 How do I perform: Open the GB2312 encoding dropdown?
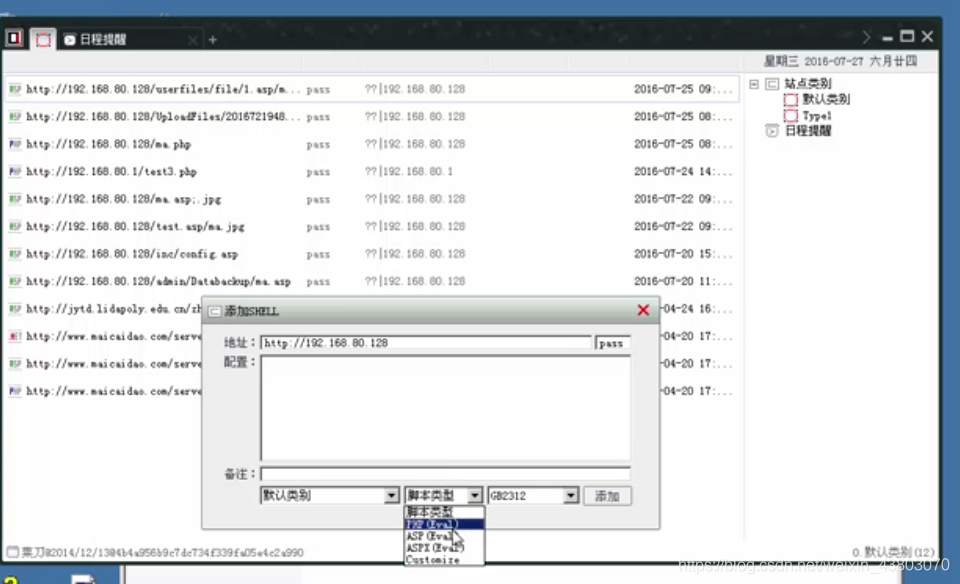(571, 496)
